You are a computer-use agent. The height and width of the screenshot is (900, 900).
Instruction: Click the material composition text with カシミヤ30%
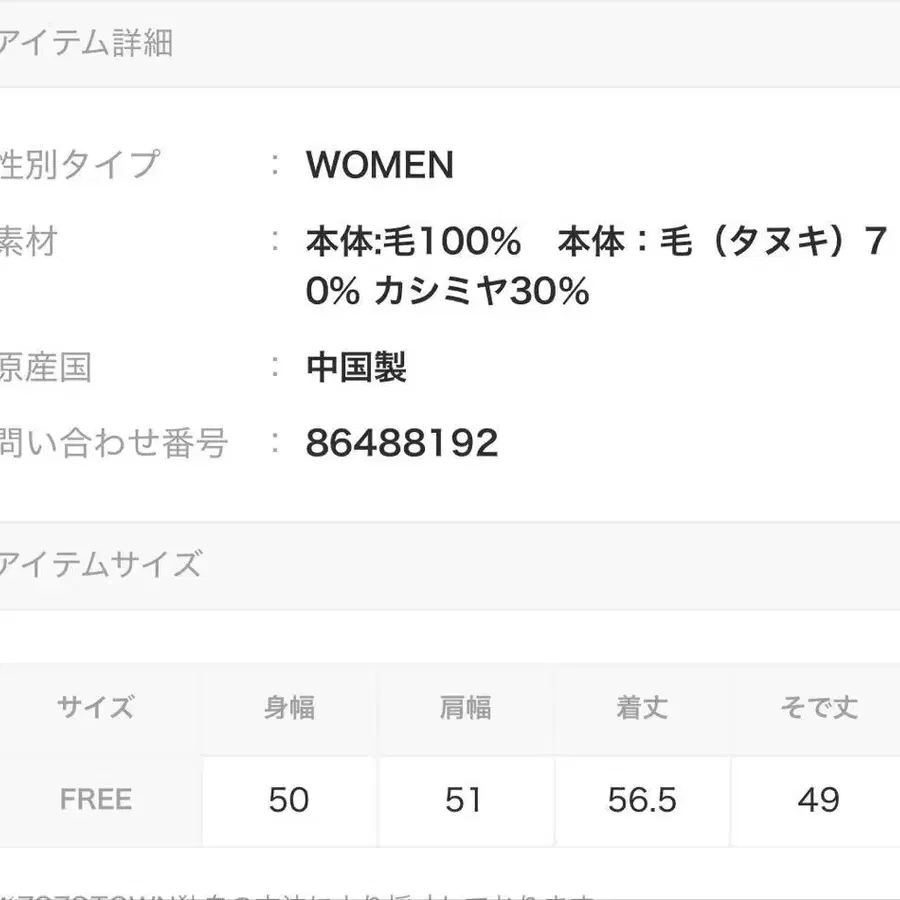[596, 267]
